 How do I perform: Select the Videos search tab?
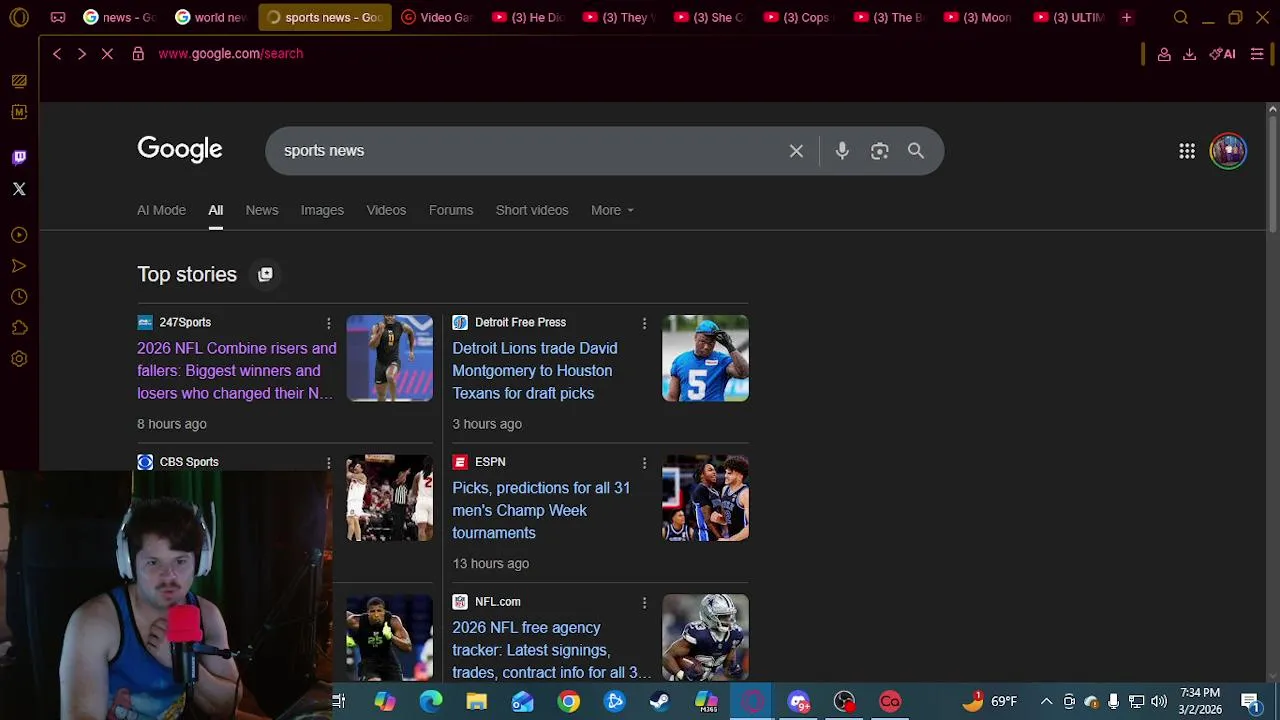(x=386, y=210)
